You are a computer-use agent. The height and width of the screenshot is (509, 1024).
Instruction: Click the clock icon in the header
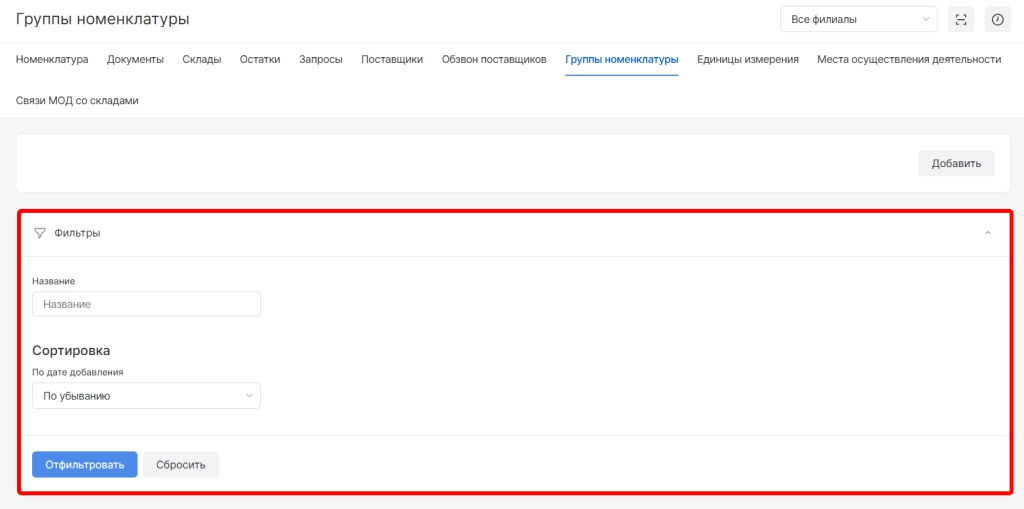(x=997, y=19)
